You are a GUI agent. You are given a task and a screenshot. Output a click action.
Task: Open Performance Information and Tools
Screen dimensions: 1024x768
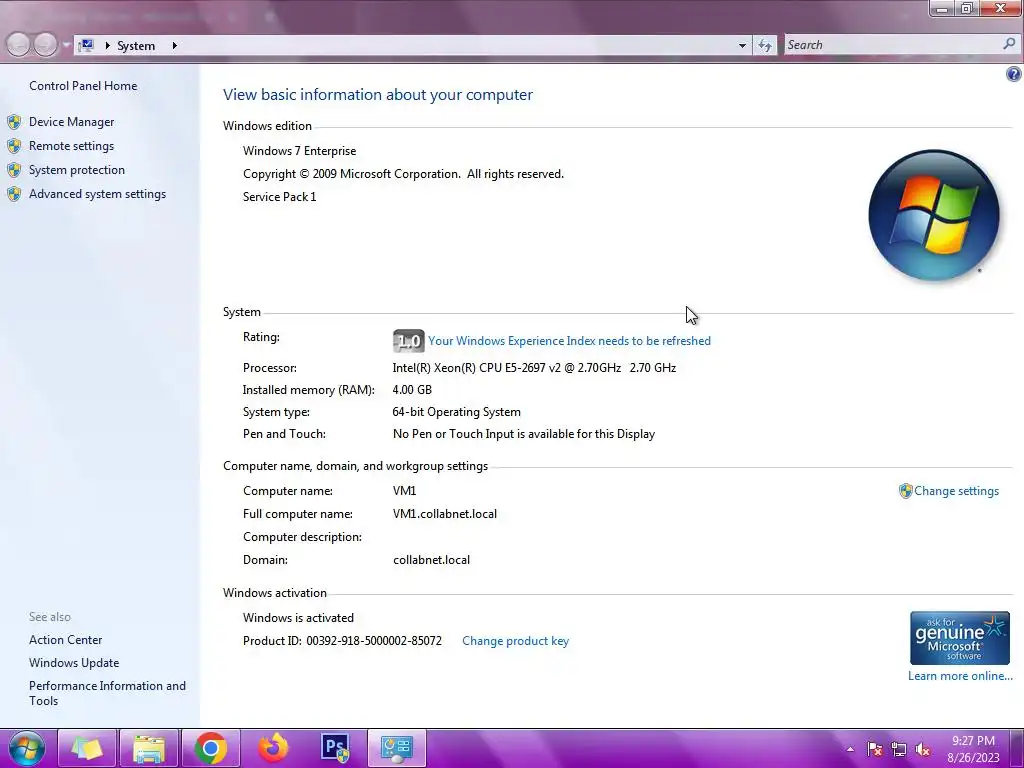click(107, 693)
